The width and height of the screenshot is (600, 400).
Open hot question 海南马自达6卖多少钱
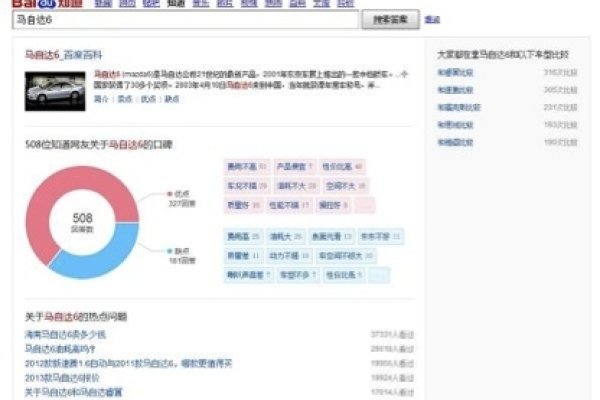65,335
